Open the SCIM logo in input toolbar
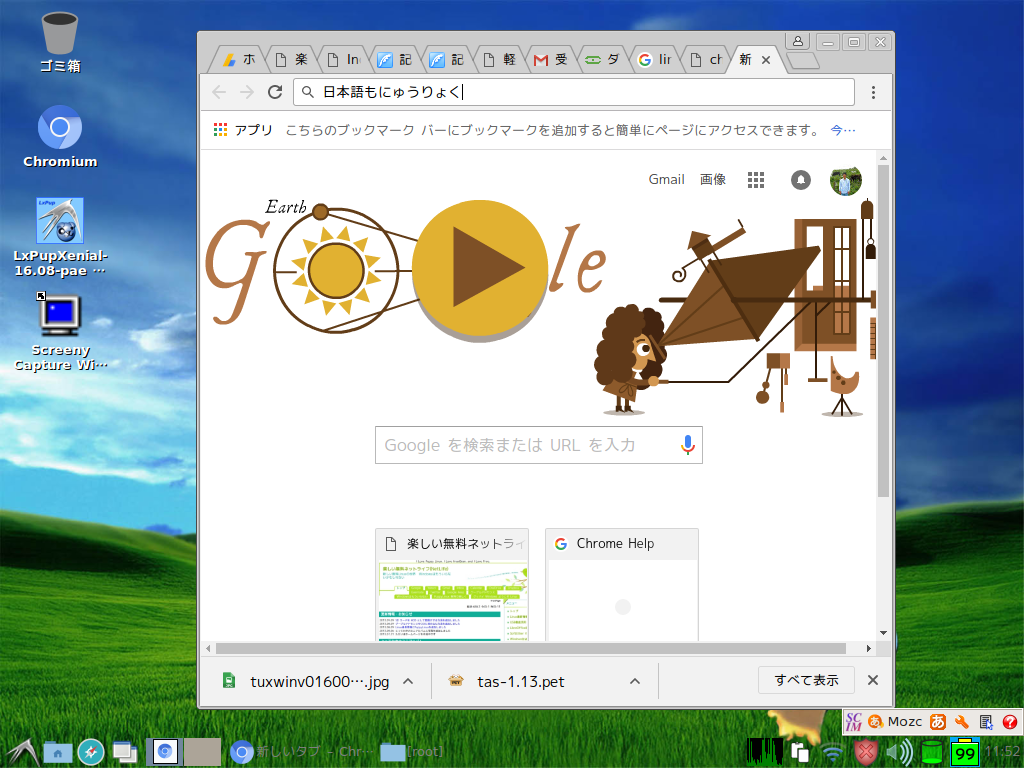1024x768 pixels. [x=854, y=722]
